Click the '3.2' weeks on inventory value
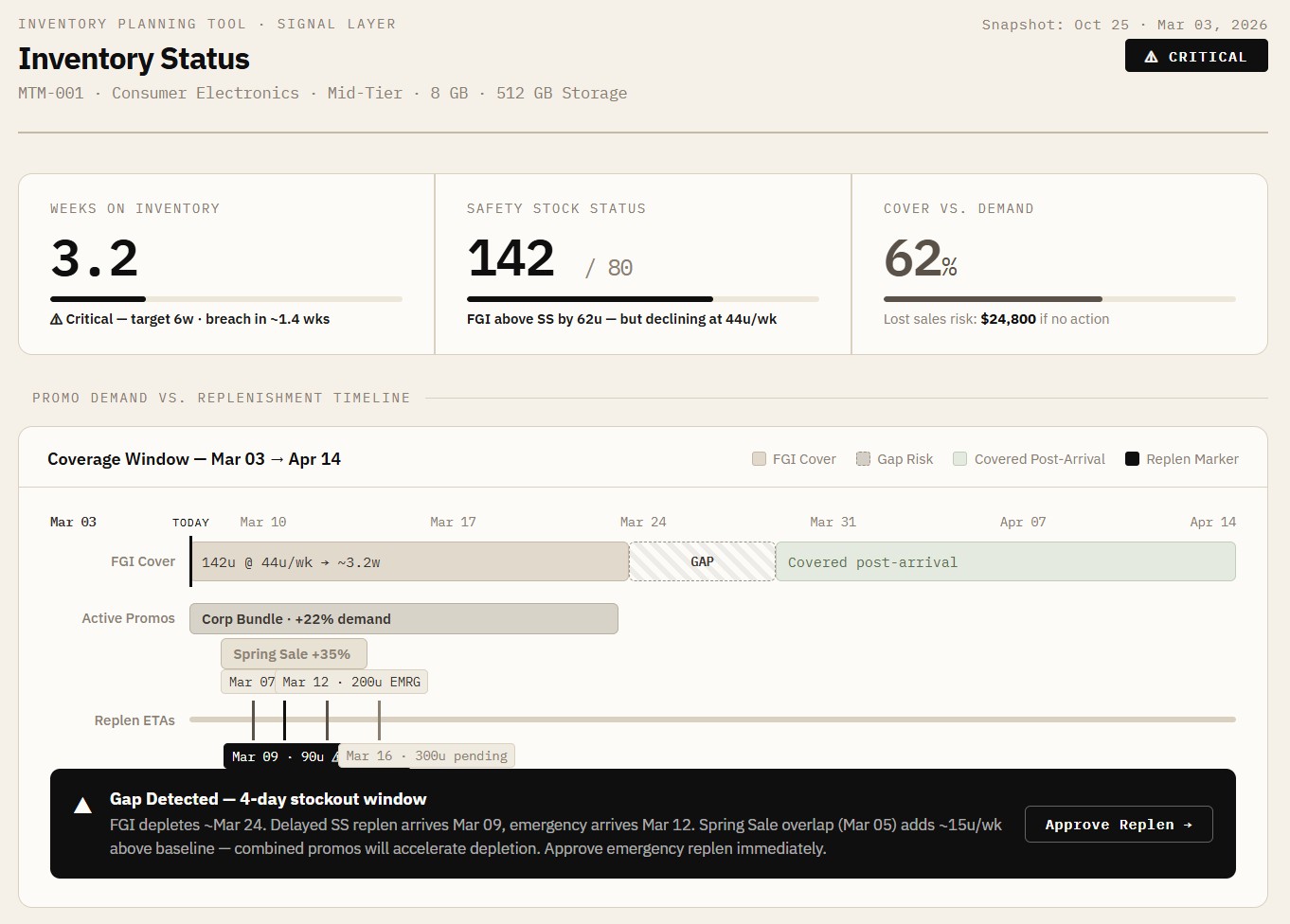This screenshot has width=1290, height=924. tap(95, 258)
